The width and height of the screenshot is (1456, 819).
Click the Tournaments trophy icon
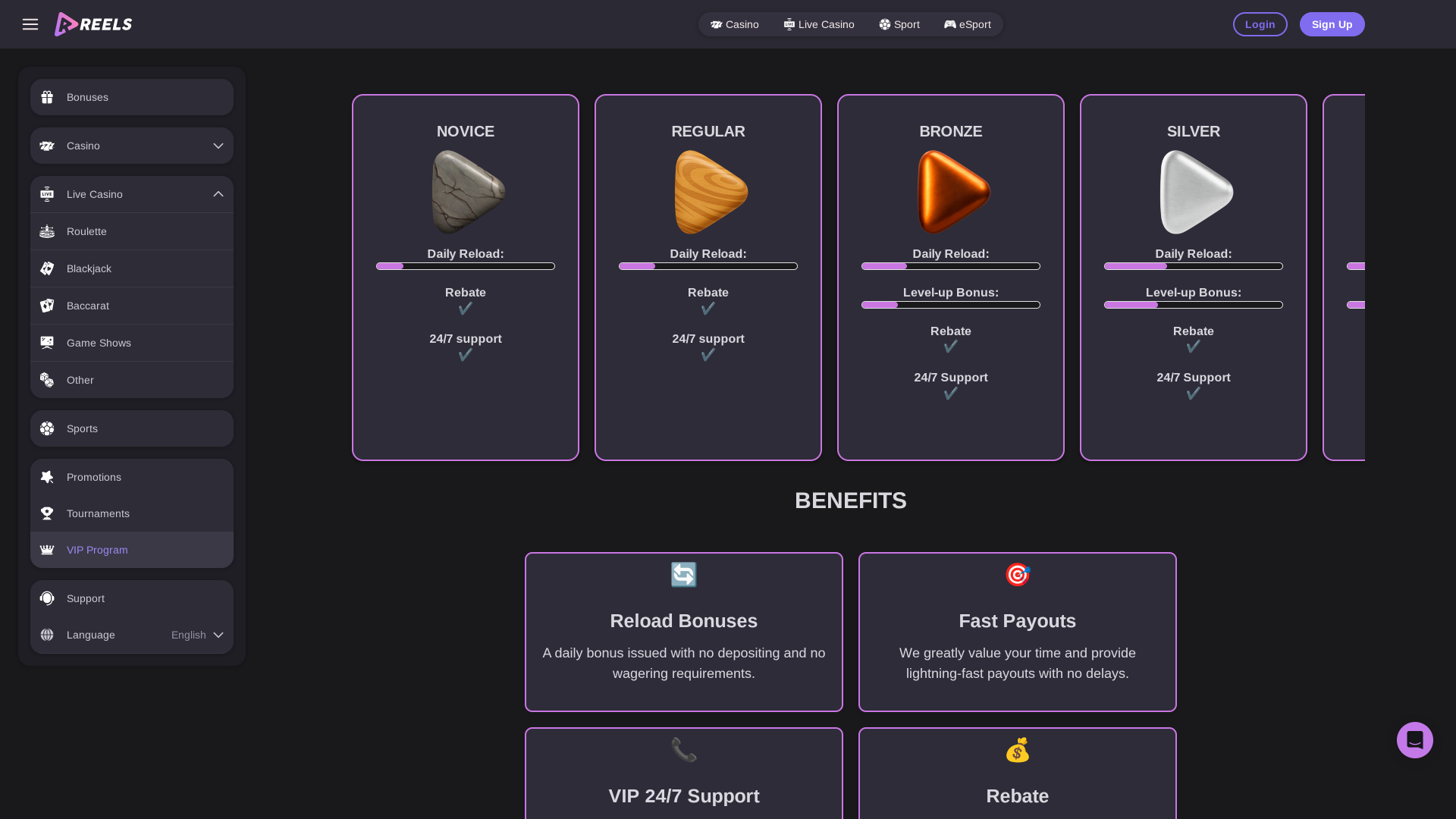pyautogui.click(x=46, y=513)
